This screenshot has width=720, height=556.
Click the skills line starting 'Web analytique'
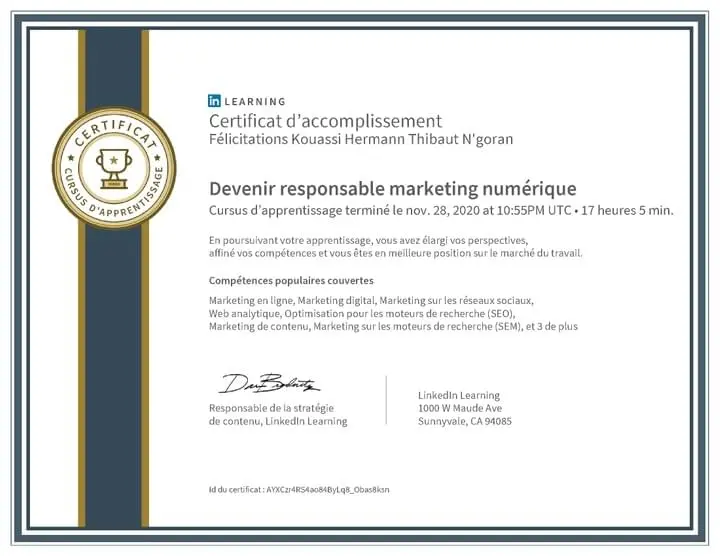[362, 314]
